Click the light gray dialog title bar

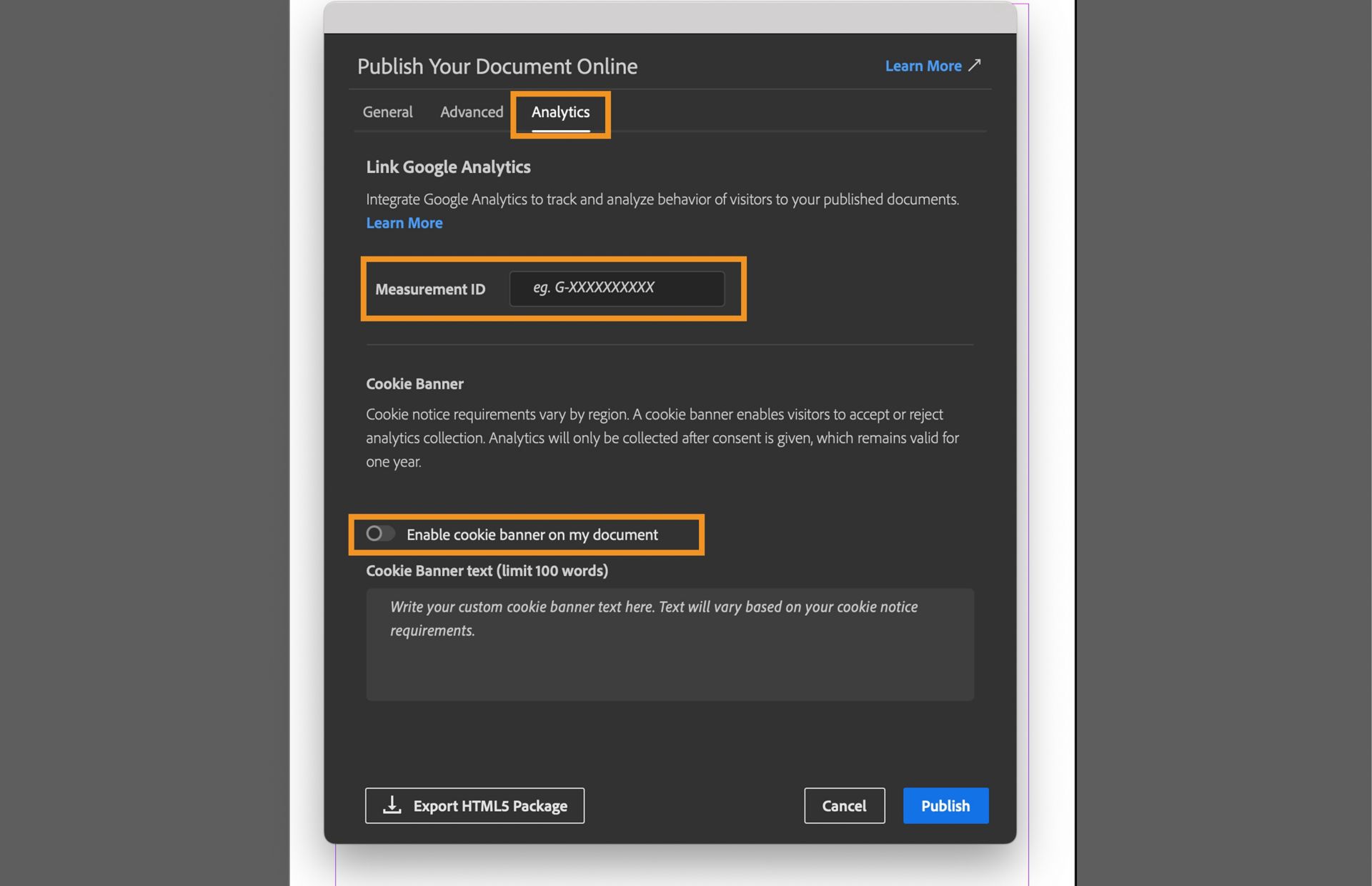[670, 18]
